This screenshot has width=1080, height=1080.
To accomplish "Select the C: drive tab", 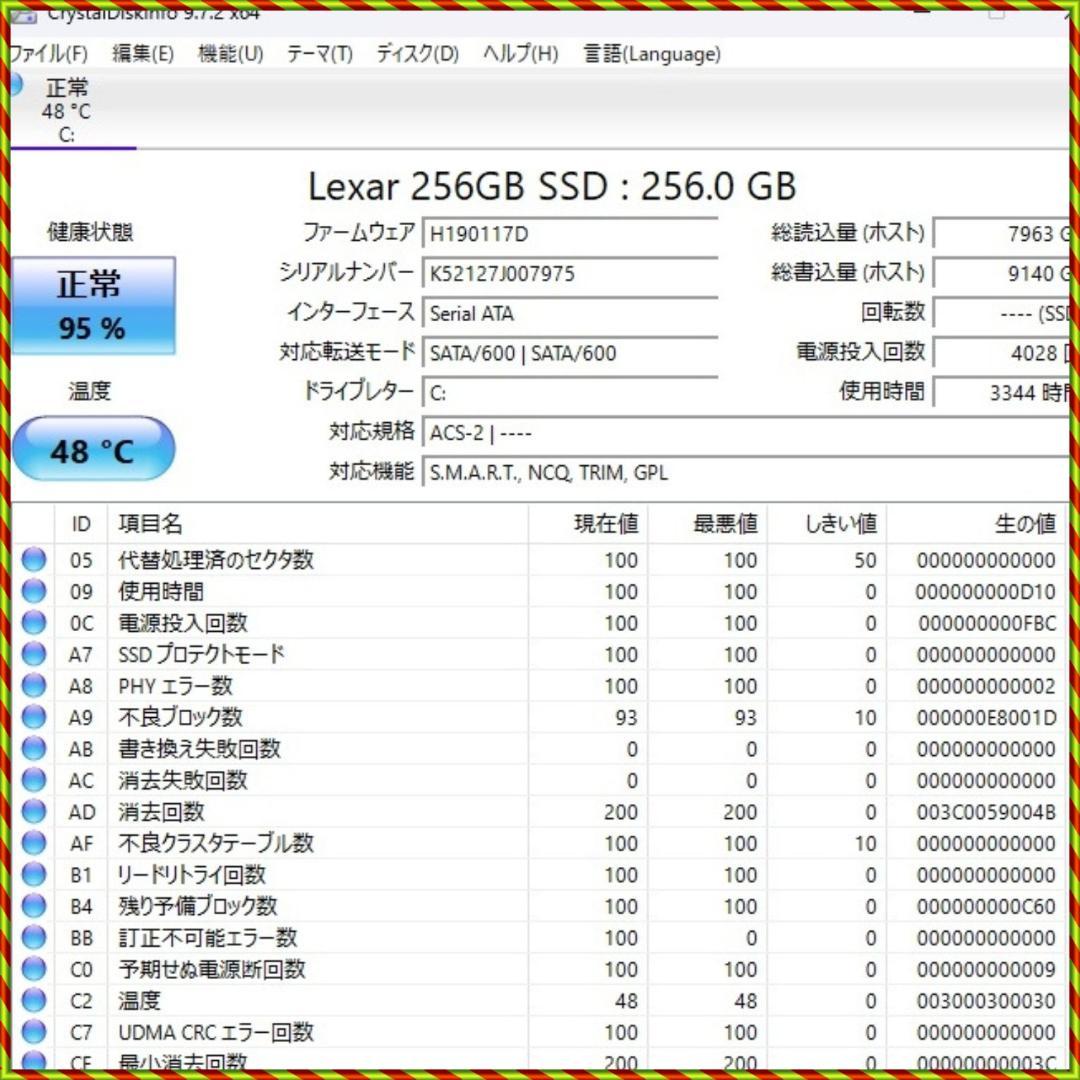I will tap(70, 110).
